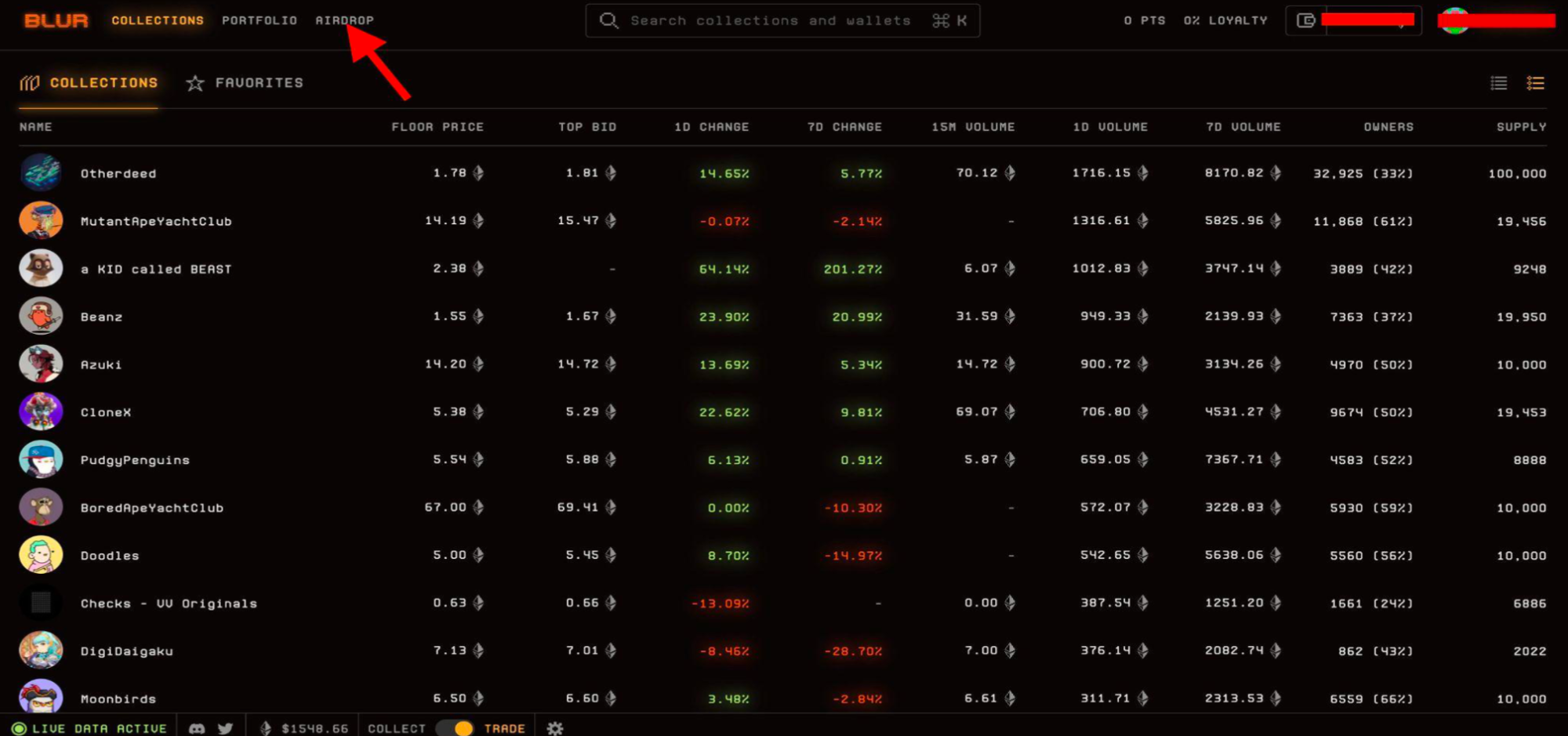Select the PudgyPenguins collection name
1568x736 pixels.
(135, 461)
